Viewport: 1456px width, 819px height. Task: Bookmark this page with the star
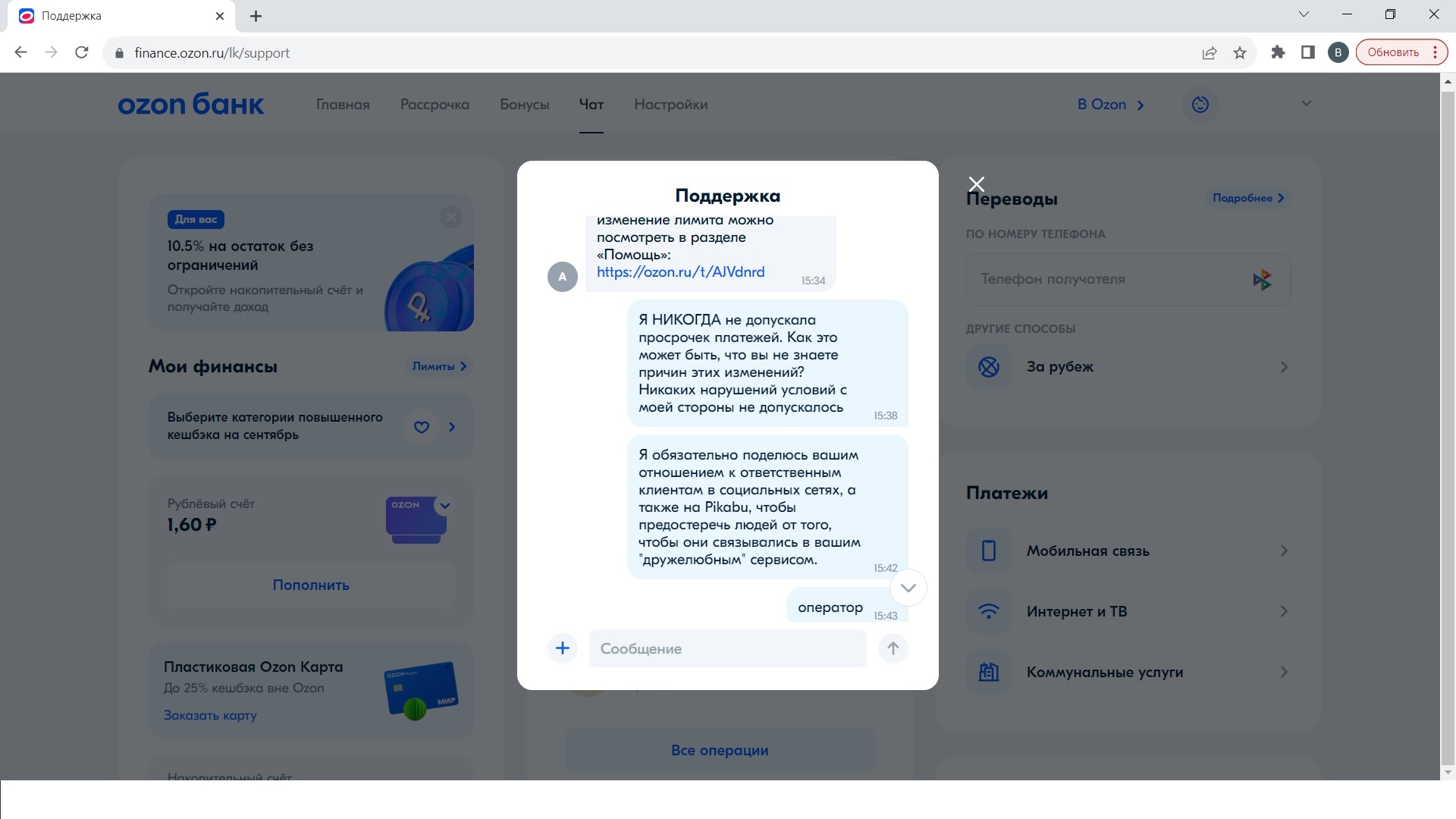[x=1240, y=52]
